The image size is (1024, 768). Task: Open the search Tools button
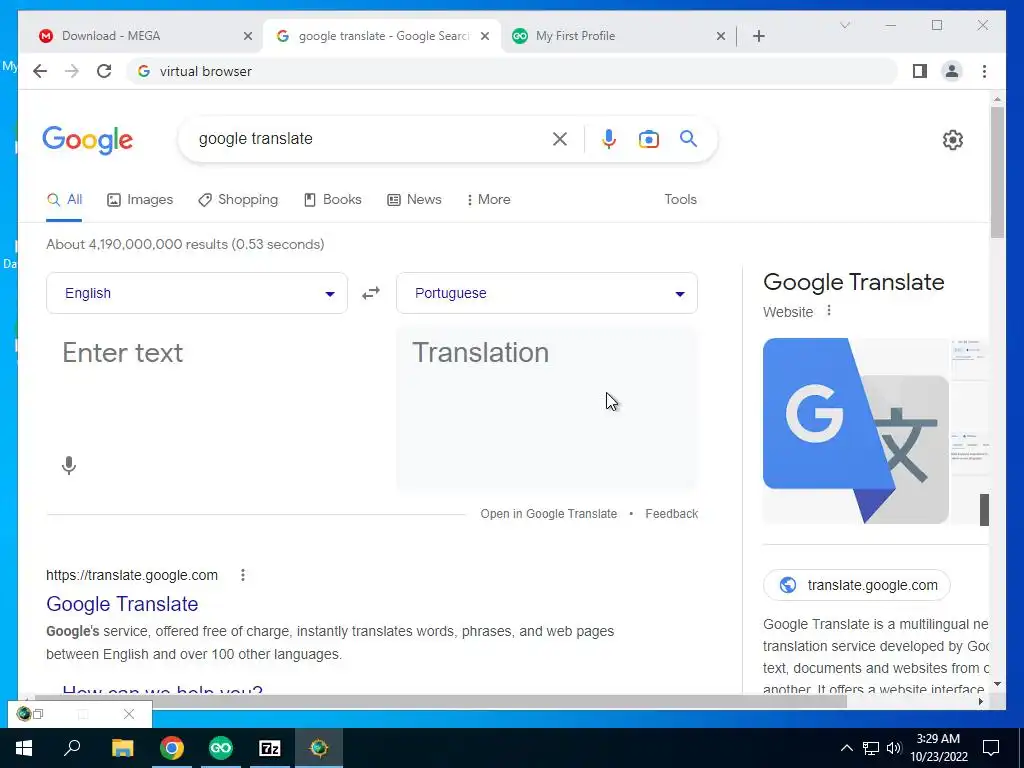680,200
